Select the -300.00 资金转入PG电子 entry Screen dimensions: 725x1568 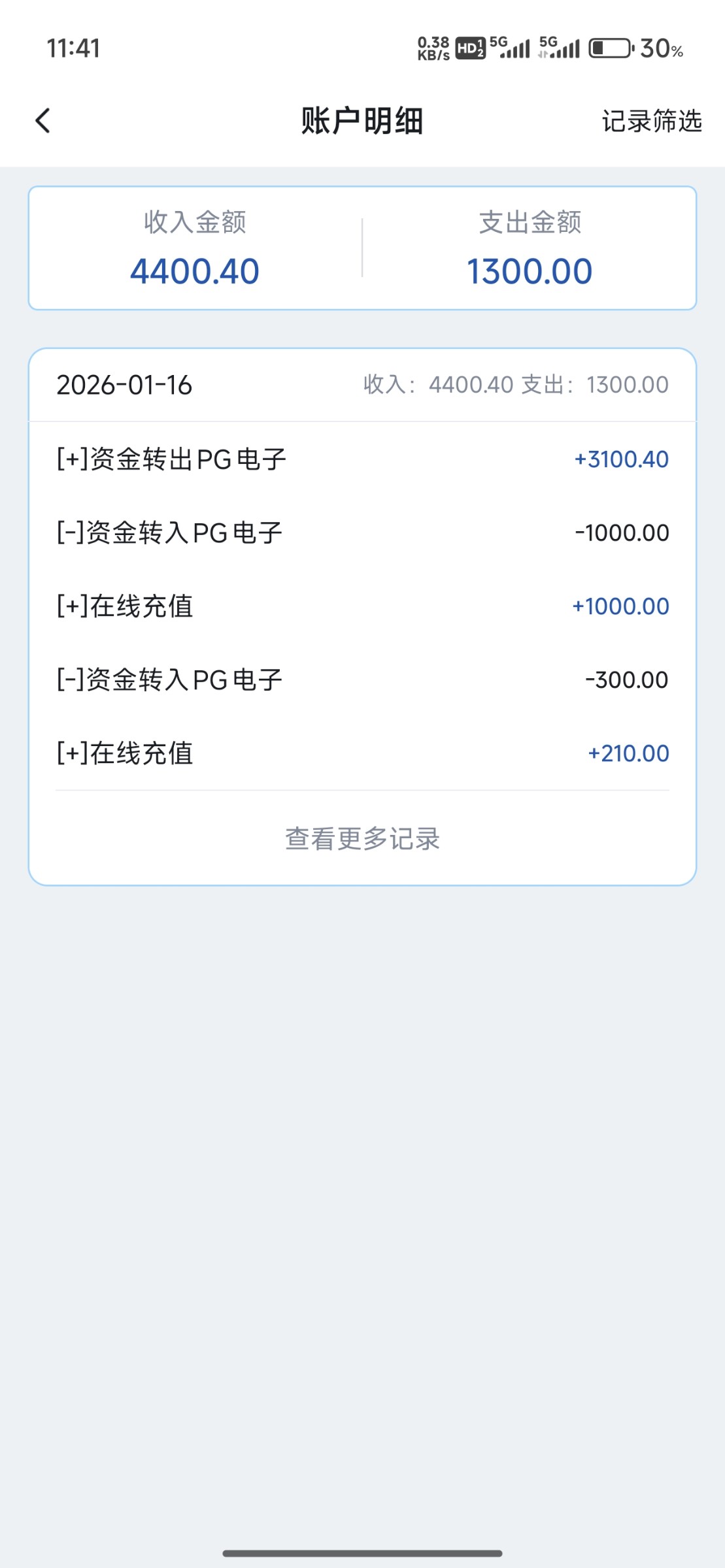click(x=362, y=680)
